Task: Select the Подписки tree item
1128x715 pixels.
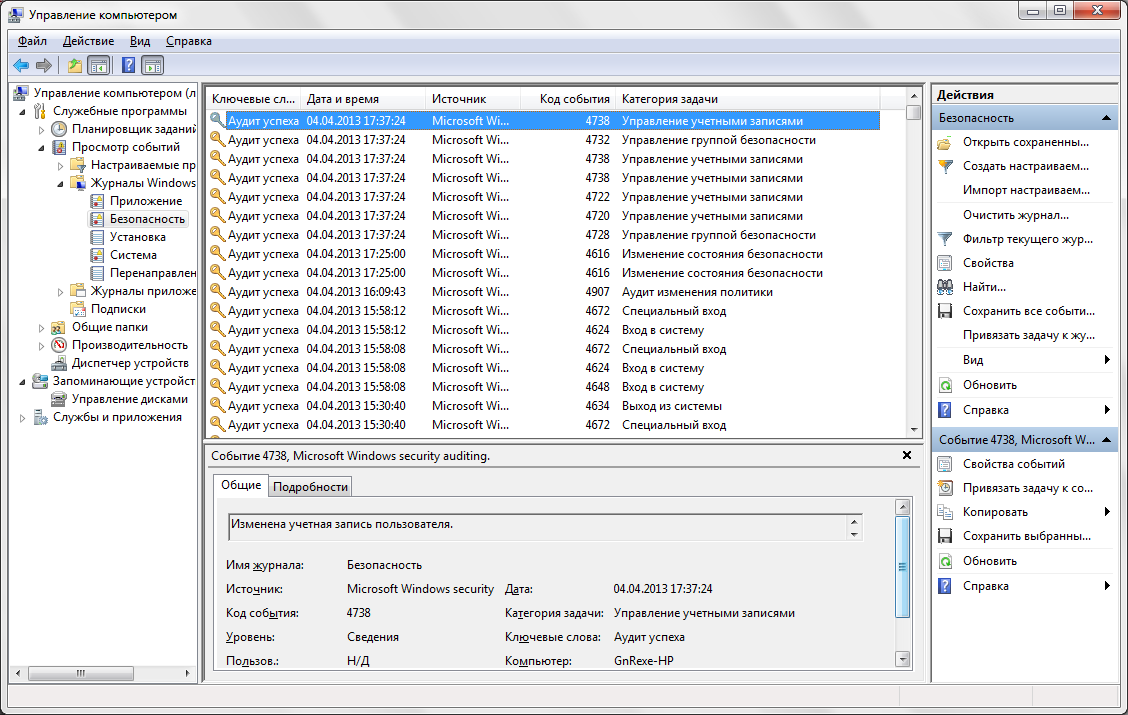Action: click(118, 309)
